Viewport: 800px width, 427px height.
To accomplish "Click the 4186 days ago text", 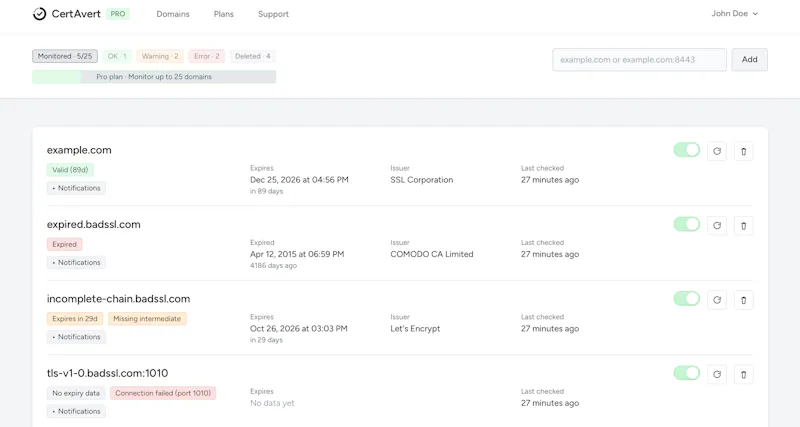I will (x=273, y=266).
